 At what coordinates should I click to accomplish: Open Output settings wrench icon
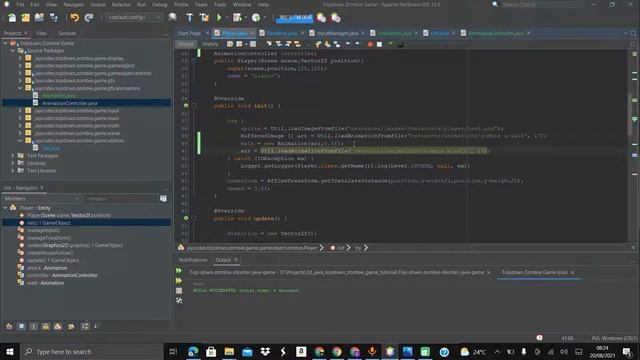coord(179,300)
